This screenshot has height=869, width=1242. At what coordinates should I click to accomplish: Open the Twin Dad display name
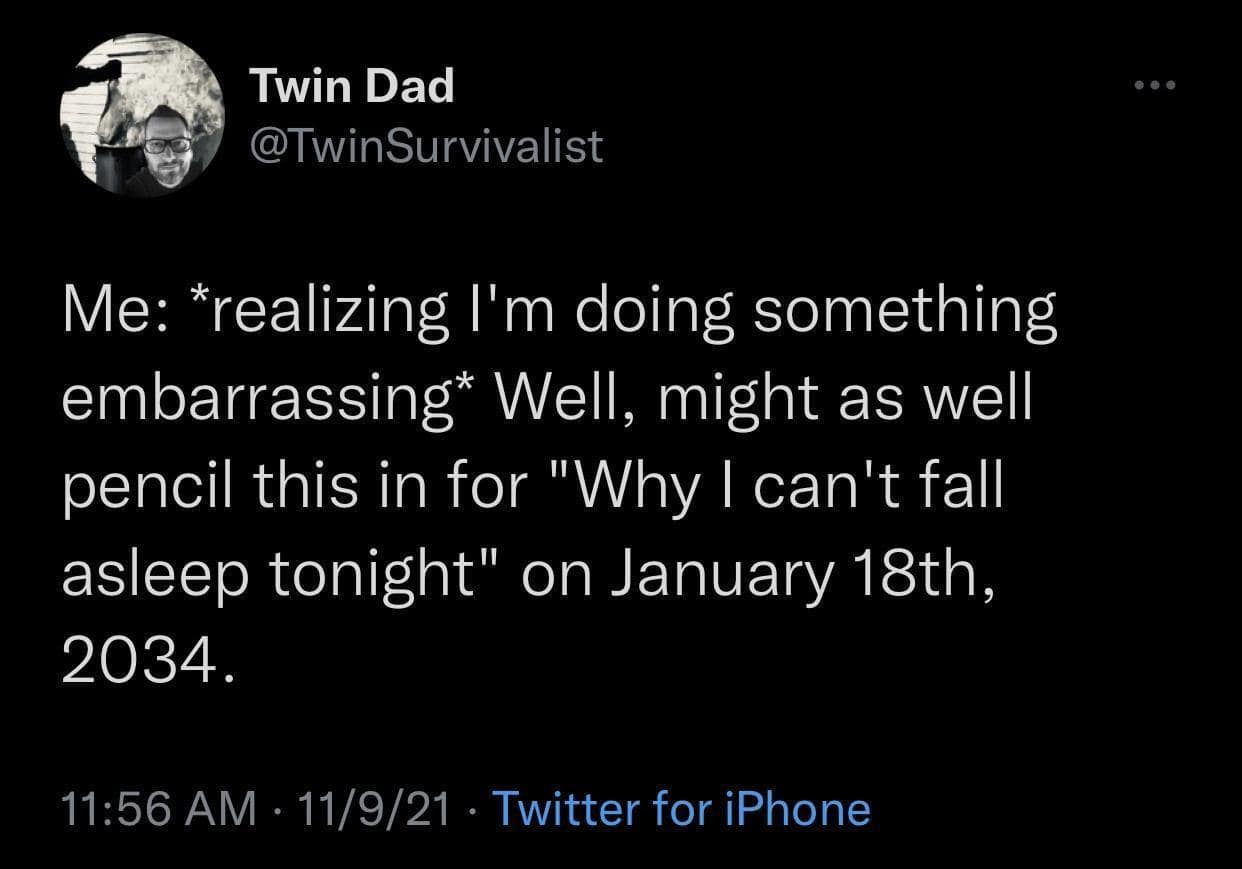tap(350, 87)
